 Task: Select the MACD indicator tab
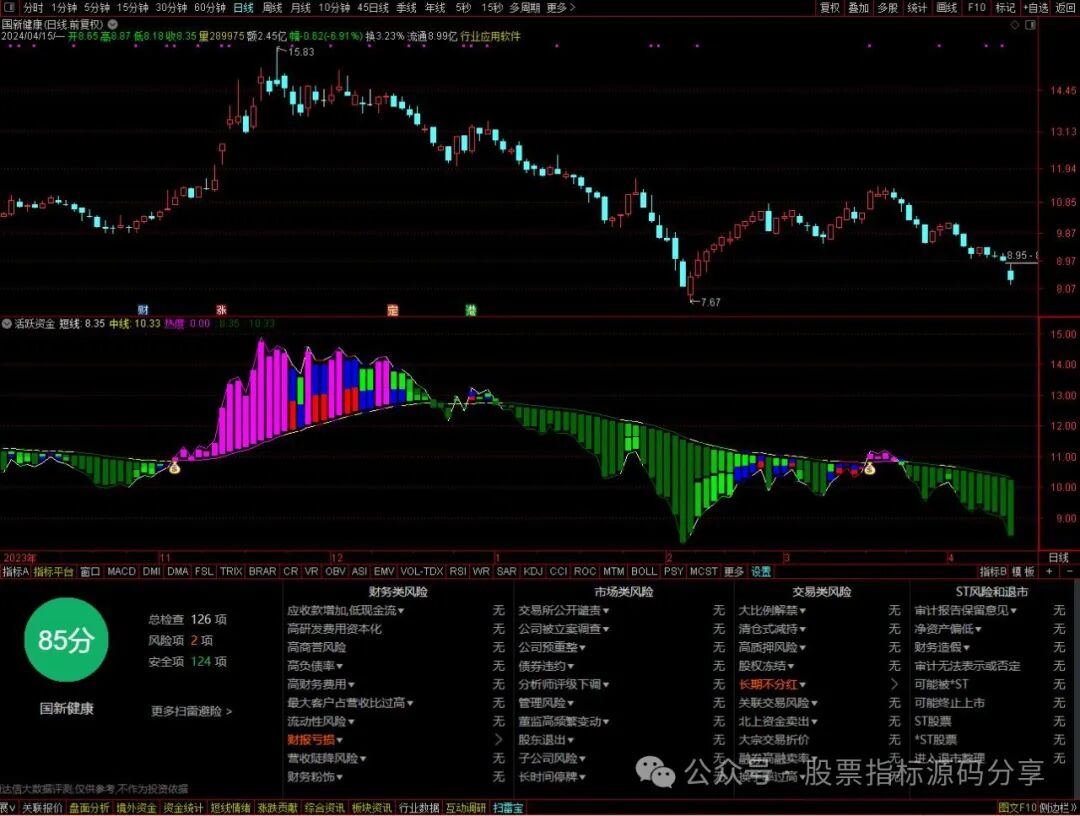click(121, 572)
